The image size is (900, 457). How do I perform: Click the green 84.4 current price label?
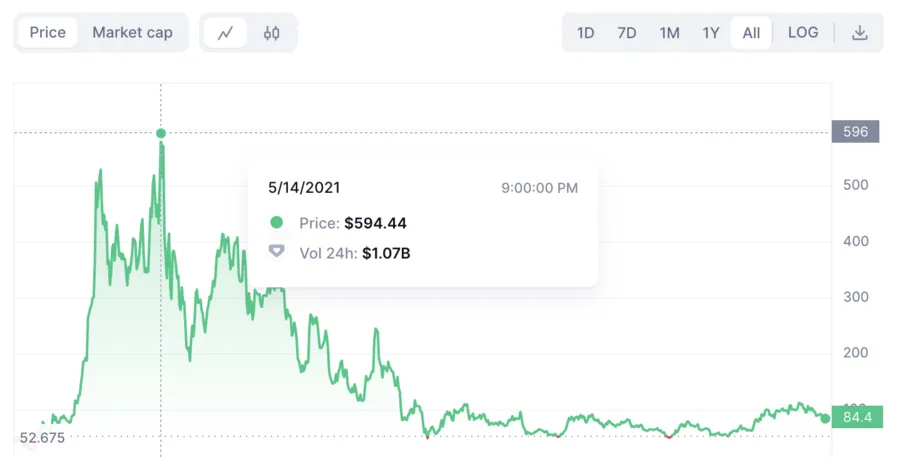pos(858,417)
